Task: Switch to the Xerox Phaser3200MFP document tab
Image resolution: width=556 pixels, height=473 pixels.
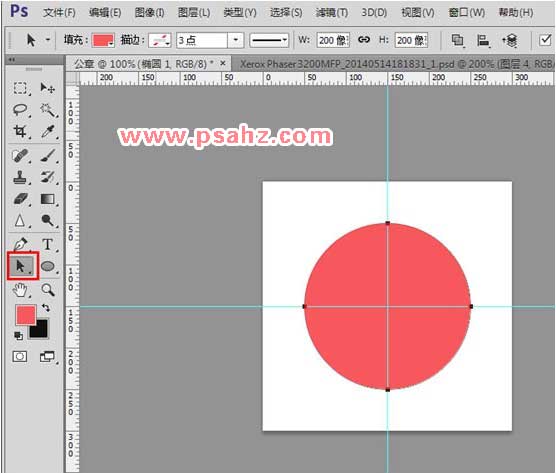Action: pos(394,64)
